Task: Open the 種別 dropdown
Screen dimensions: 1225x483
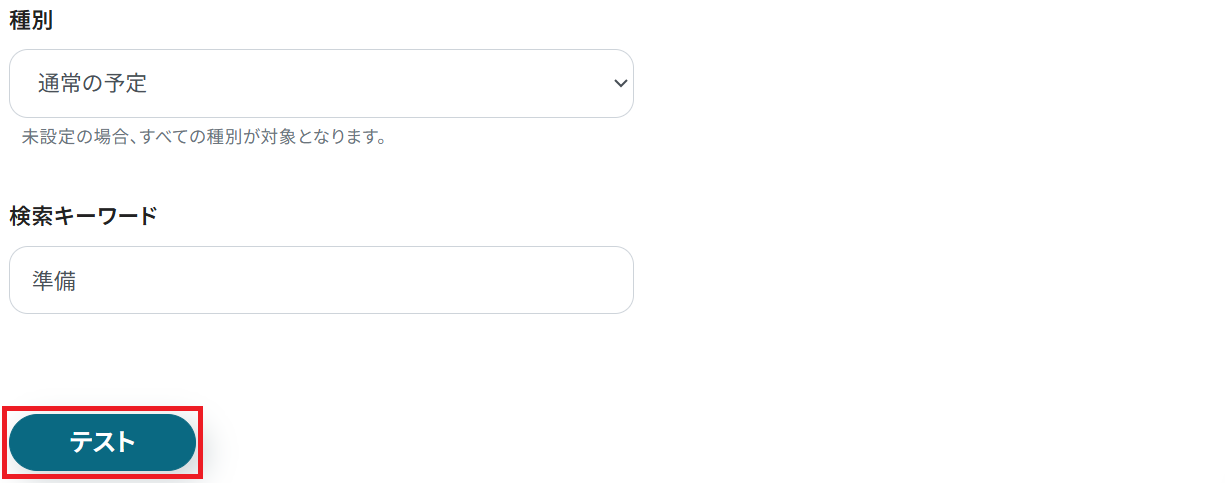Action: [x=320, y=84]
